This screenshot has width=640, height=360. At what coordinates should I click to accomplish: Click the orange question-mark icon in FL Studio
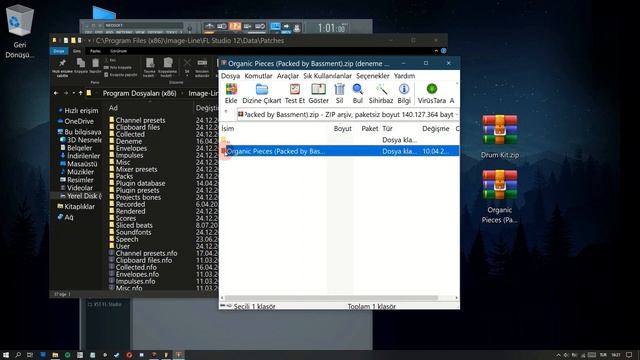pyautogui.click(x=235, y=27)
